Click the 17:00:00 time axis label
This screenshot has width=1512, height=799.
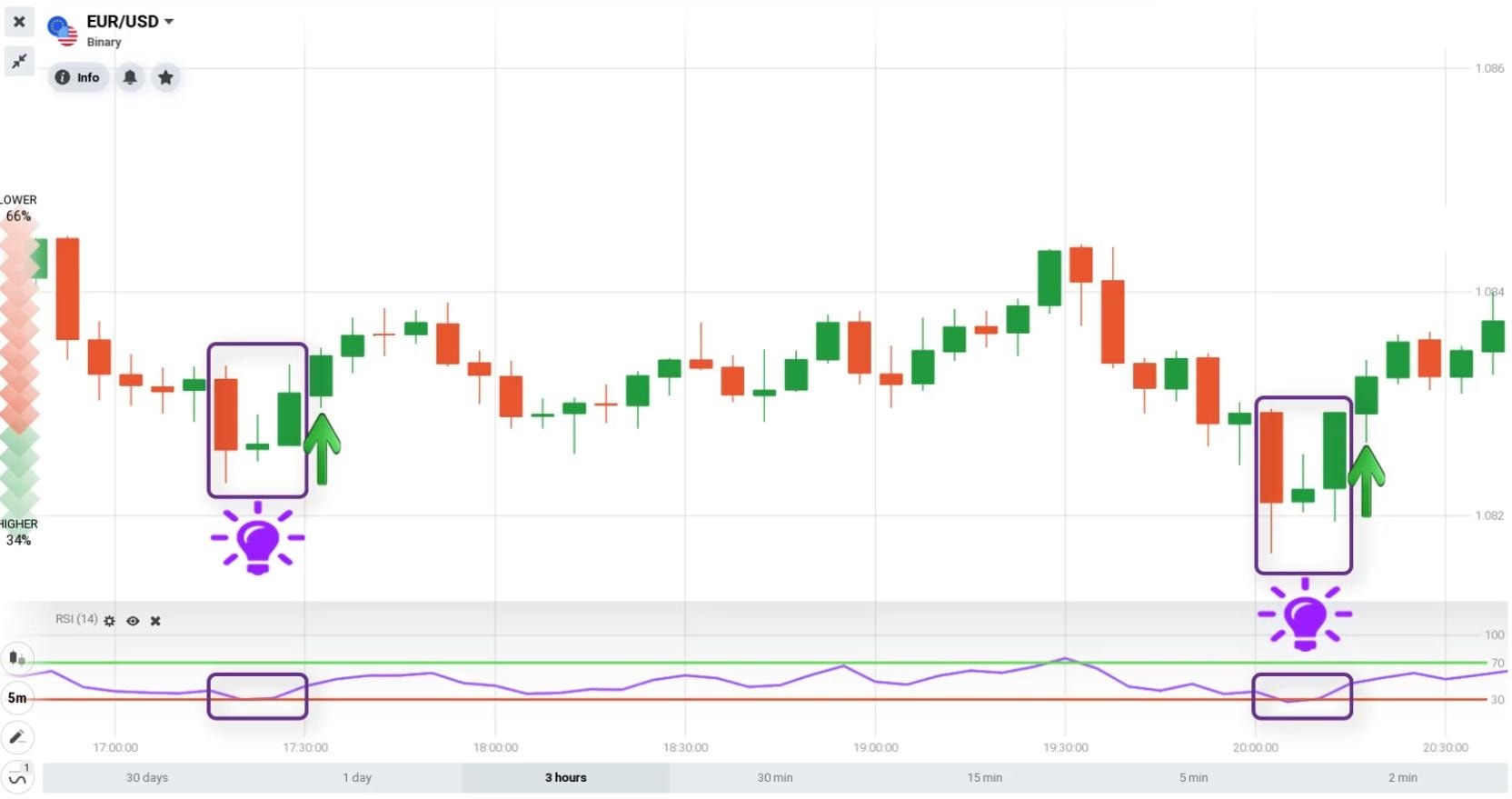point(115,747)
